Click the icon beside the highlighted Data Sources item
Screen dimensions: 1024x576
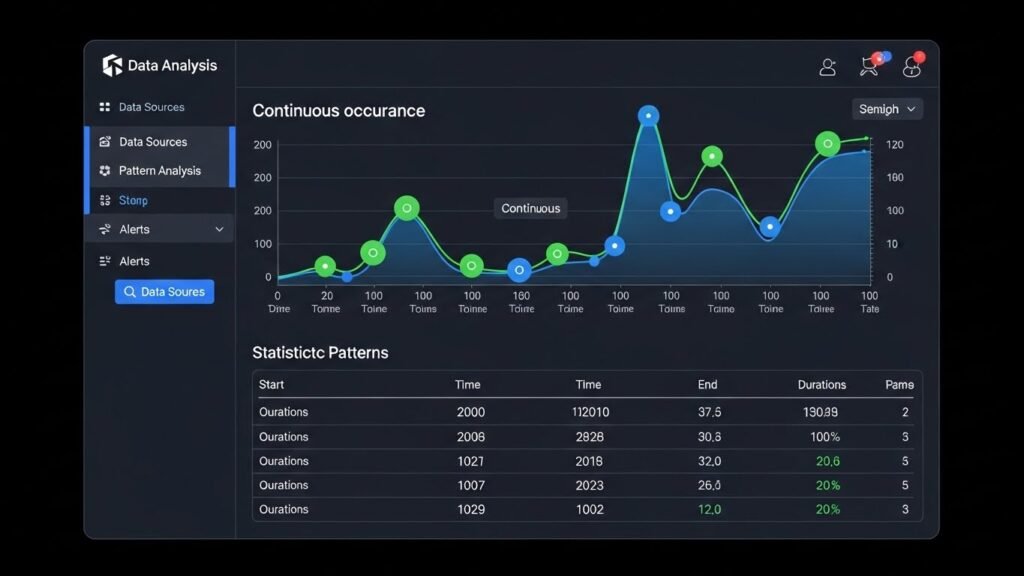pos(105,142)
